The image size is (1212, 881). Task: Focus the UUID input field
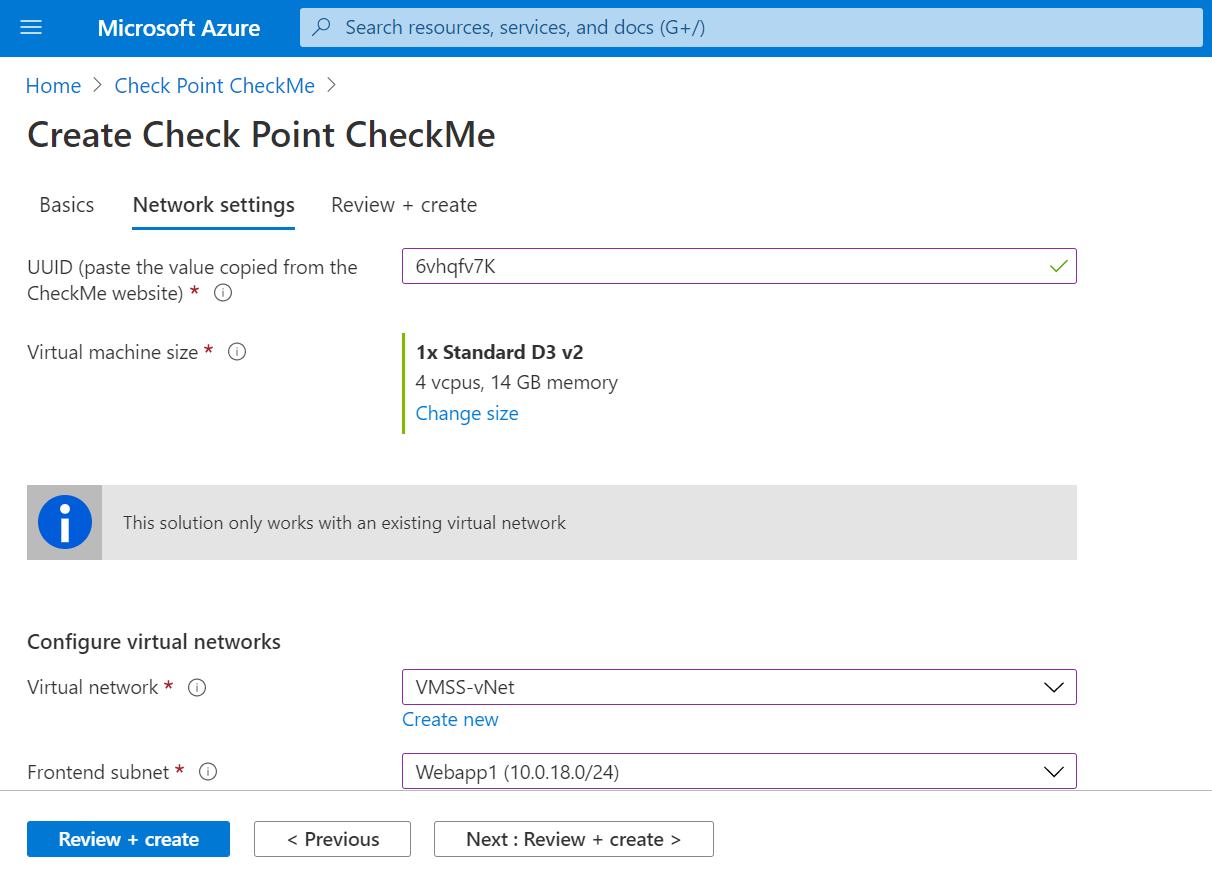tap(739, 266)
